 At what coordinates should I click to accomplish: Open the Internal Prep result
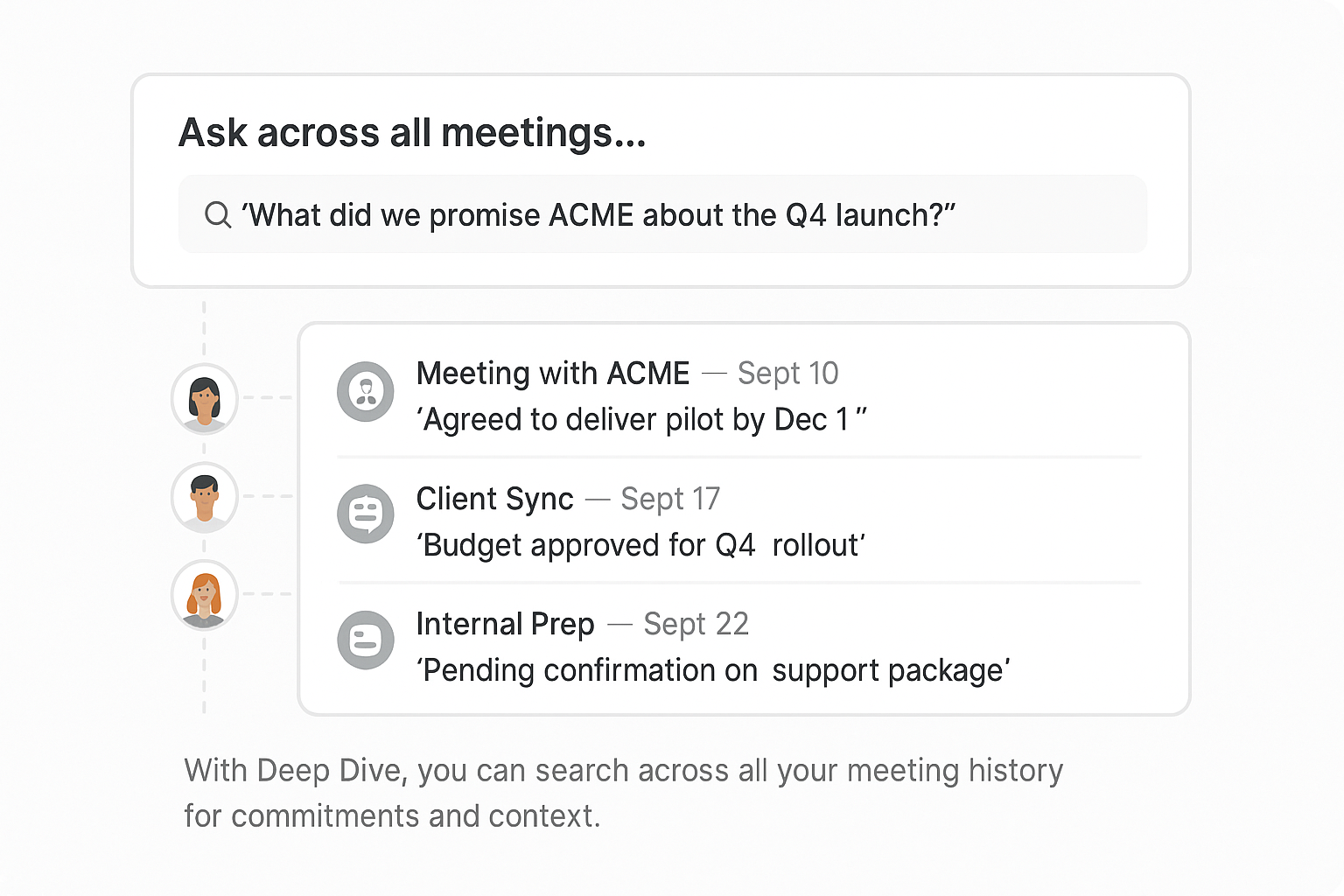click(506, 624)
